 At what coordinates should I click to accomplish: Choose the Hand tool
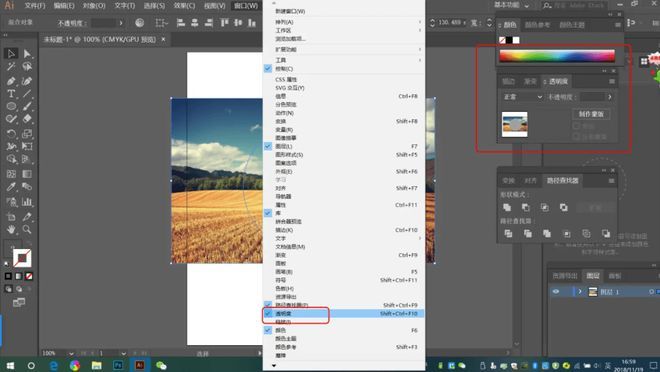(11, 229)
